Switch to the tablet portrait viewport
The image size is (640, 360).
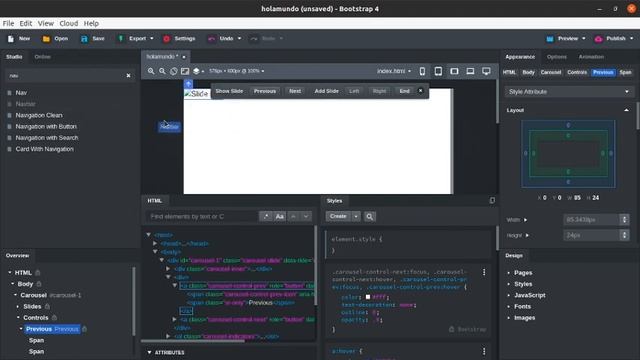[438, 71]
